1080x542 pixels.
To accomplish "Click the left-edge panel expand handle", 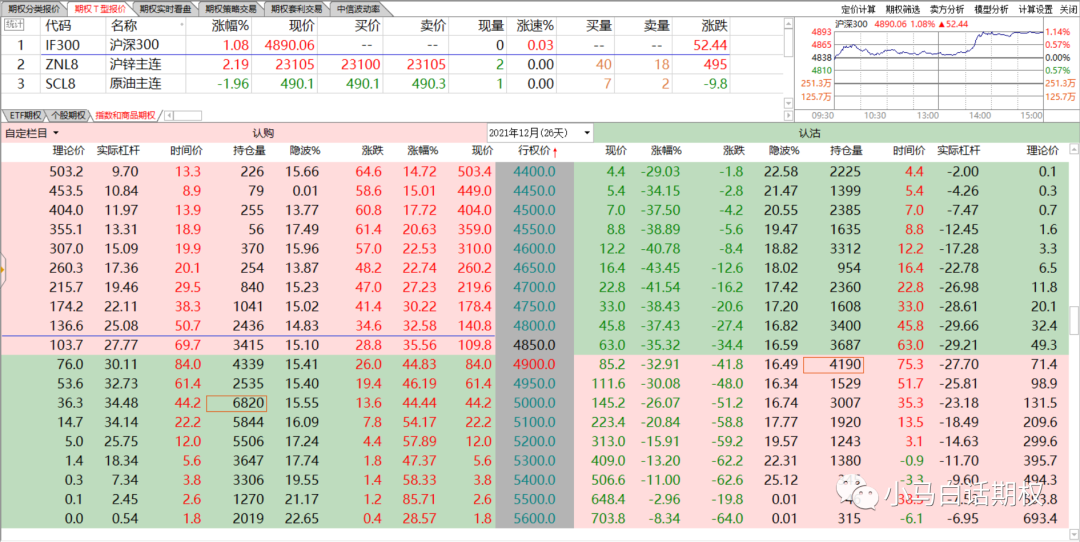I will [3, 267].
